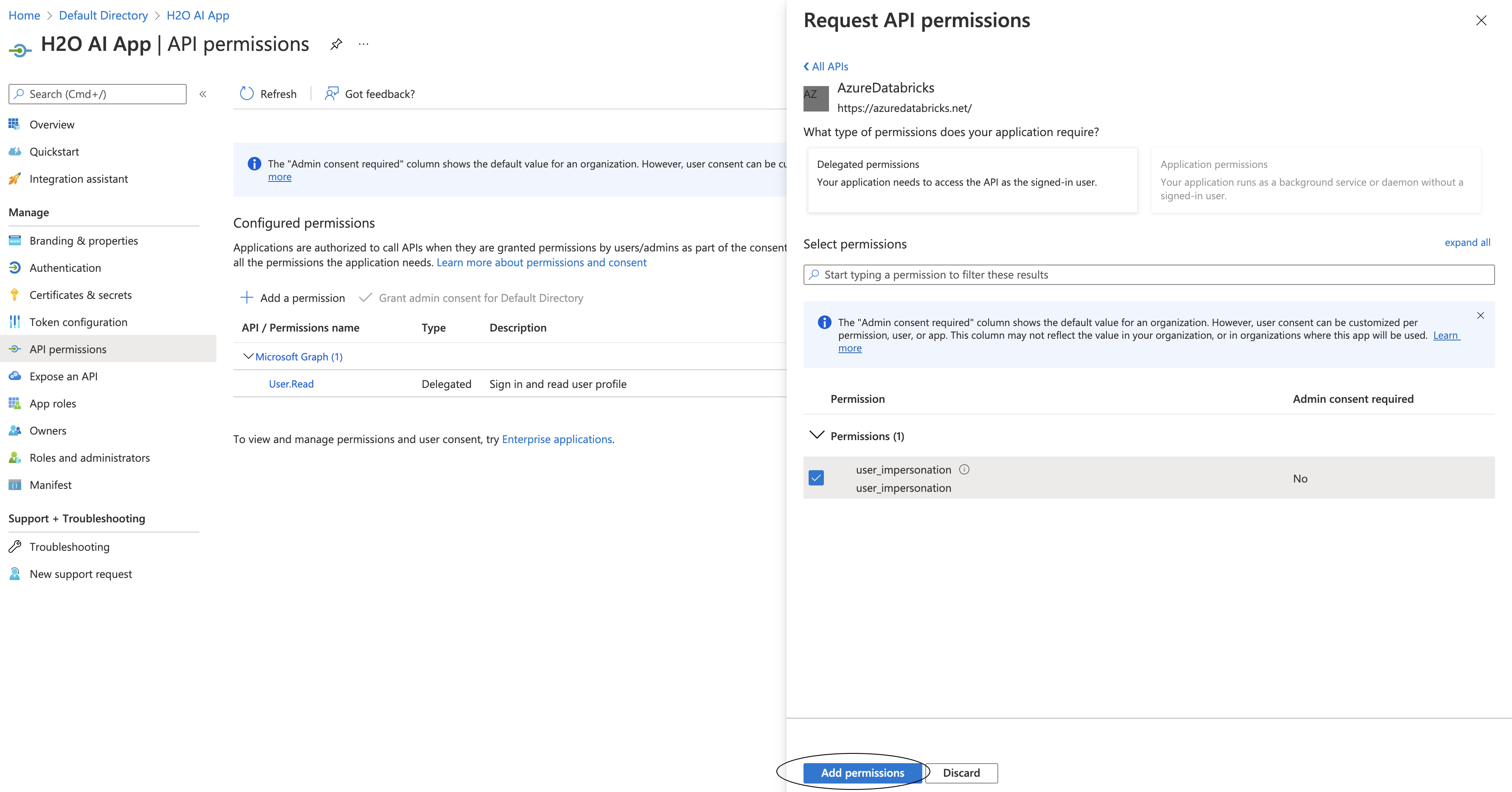Click Default Directory breadcrumb link
The image size is (1512, 792).
click(x=104, y=15)
